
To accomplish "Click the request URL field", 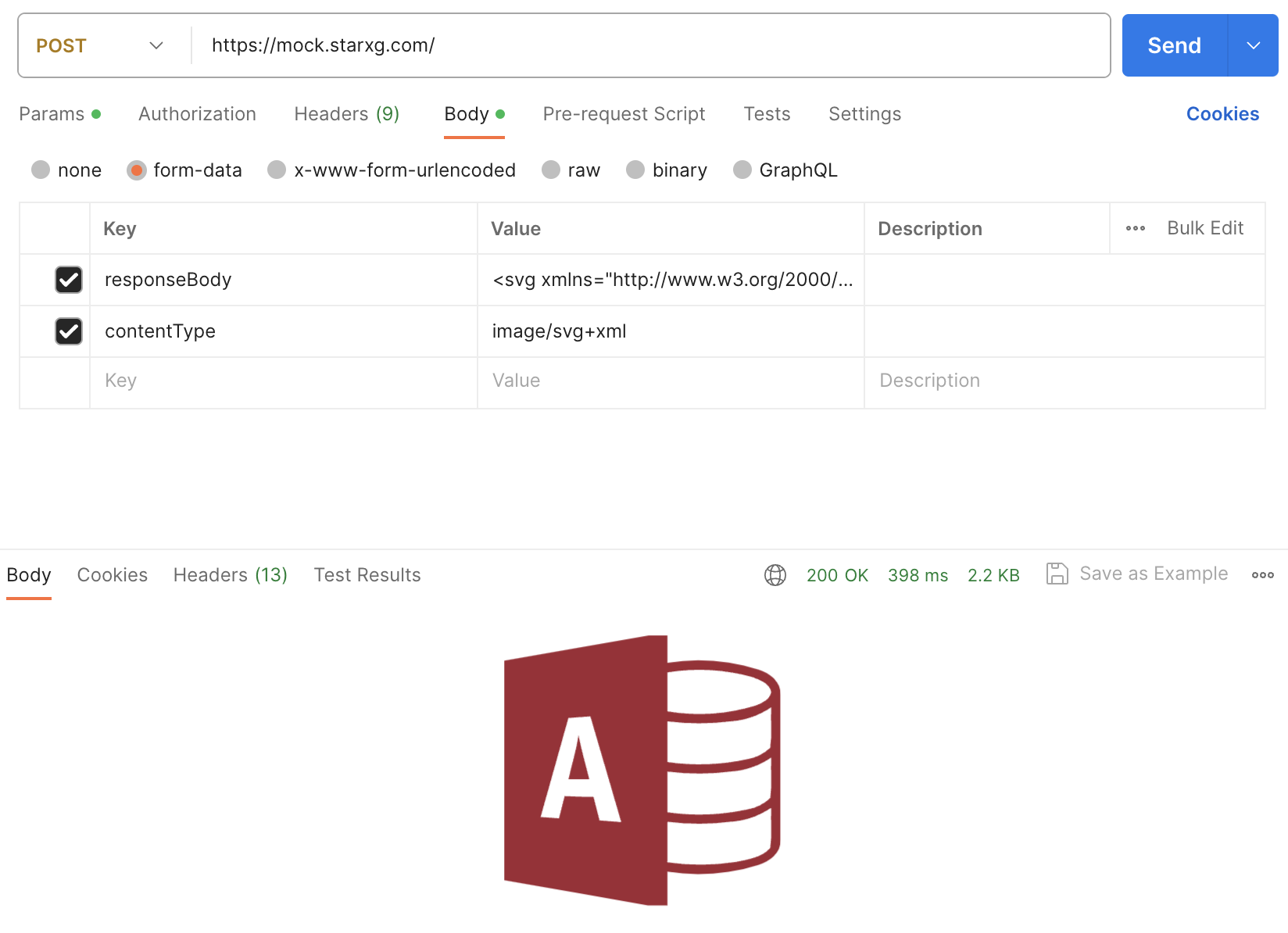I will (x=650, y=45).
